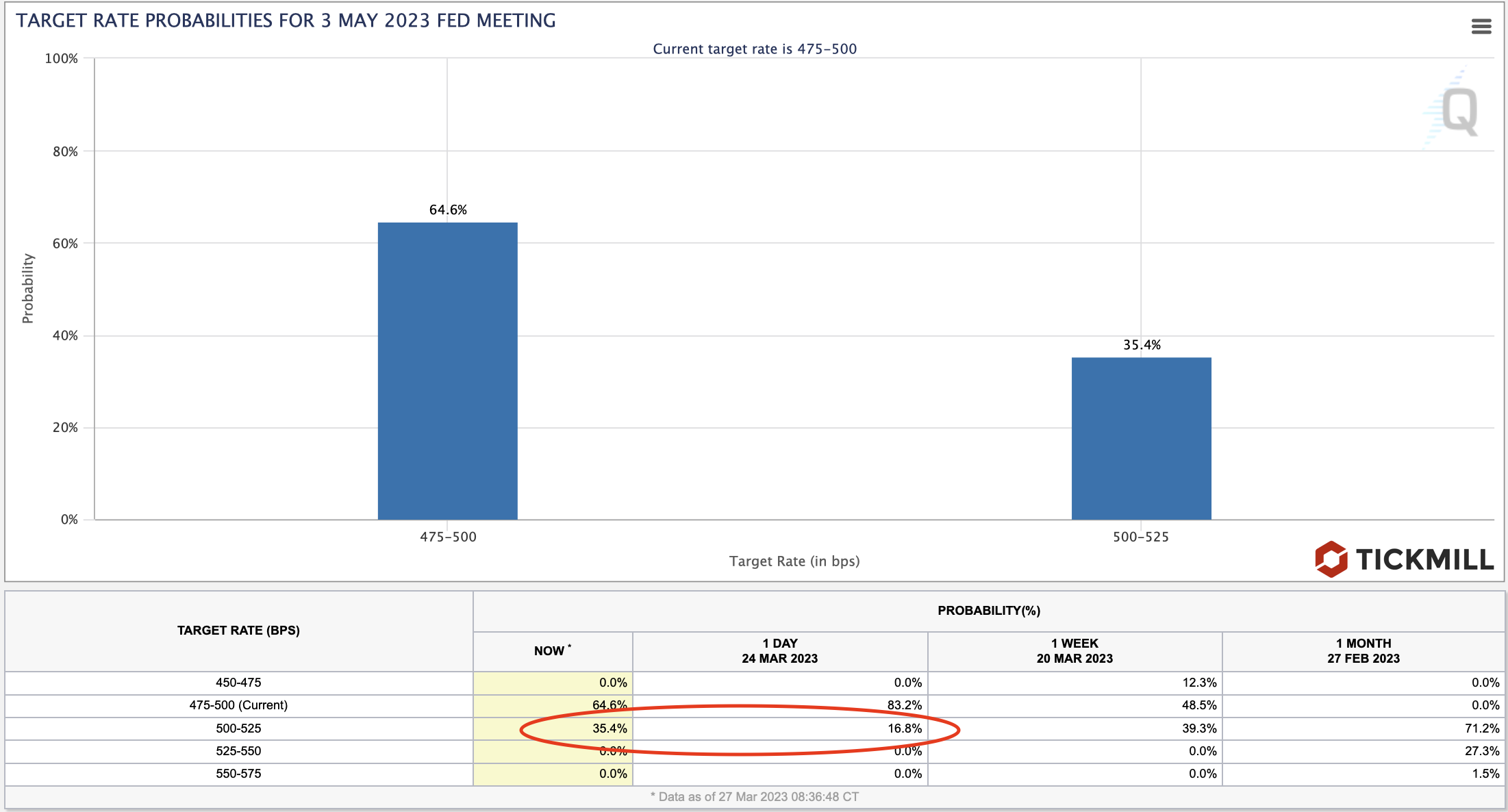
Task: Select the 1 WEEK 20 MAR 2023 header
Action: pyautogui.click(x=1075, y=651)
